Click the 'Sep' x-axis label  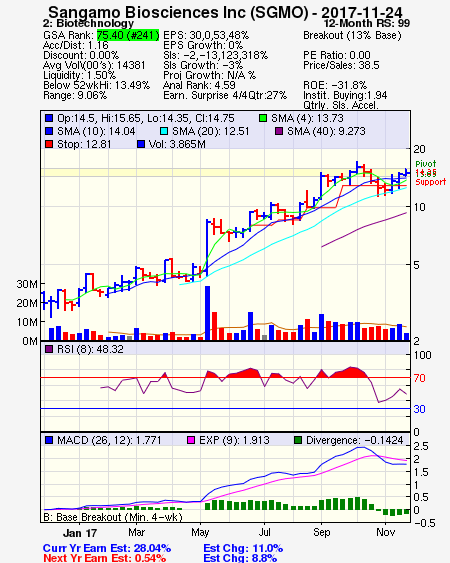[321, 532]
